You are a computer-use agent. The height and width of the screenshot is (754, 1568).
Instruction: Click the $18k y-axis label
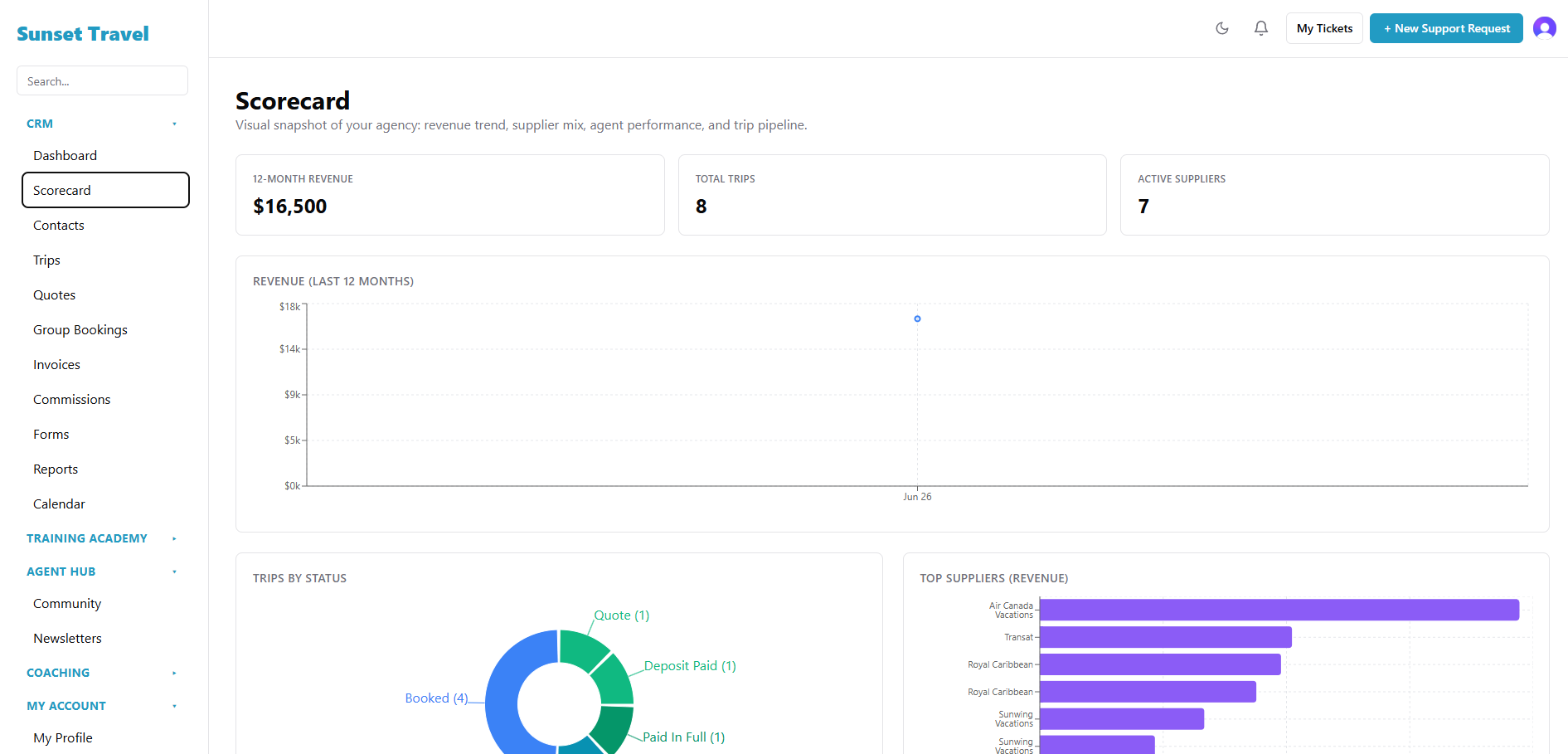[290, 307]
